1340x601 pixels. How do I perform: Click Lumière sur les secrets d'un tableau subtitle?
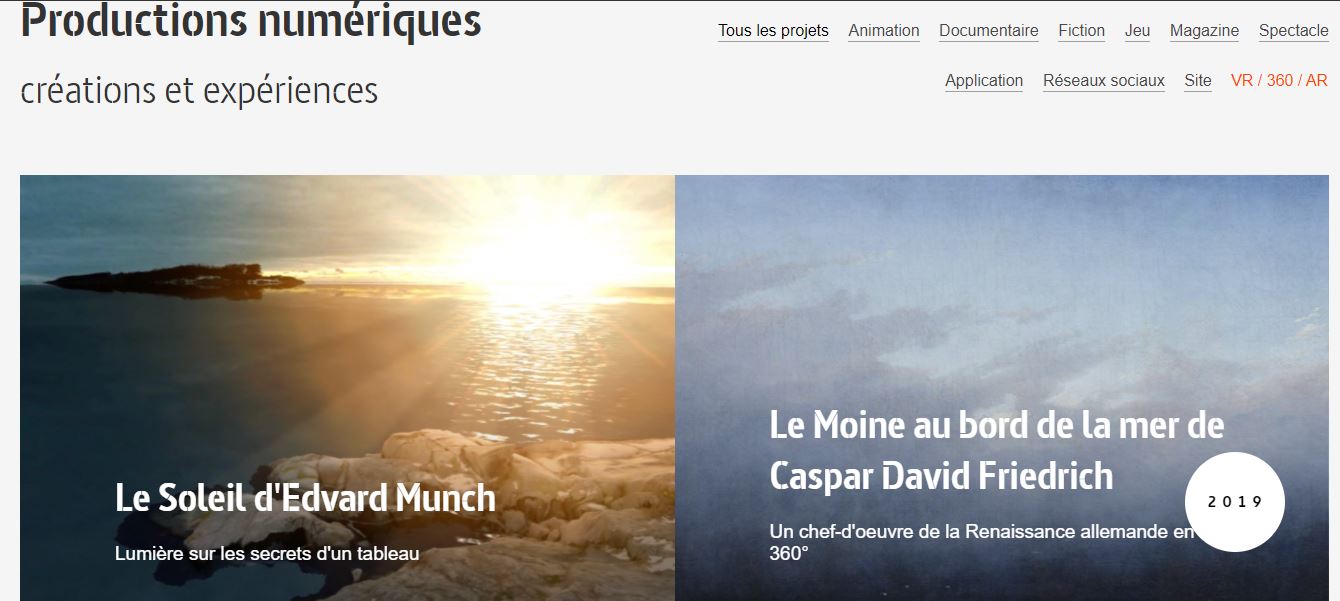pyautogui.click(x=267, y=553)
